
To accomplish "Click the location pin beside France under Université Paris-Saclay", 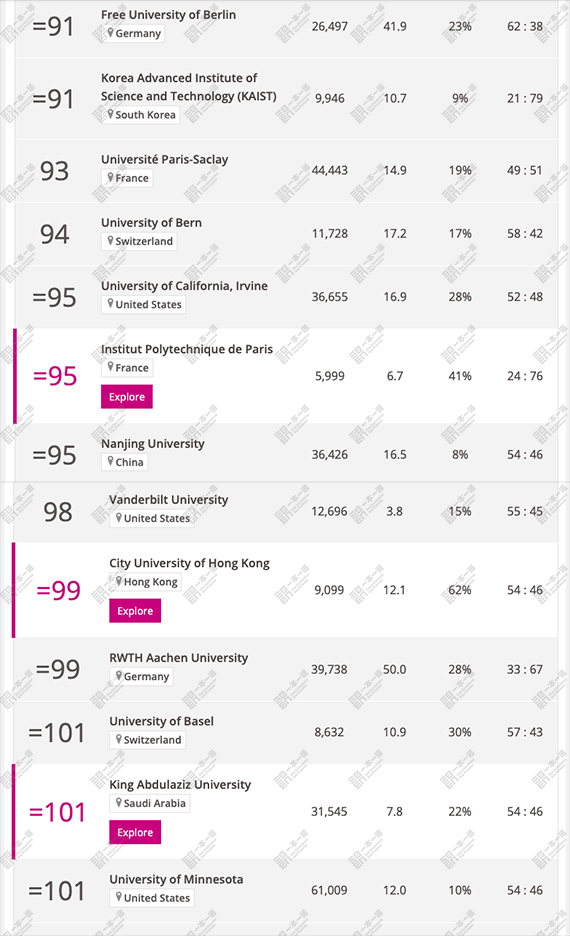I will 110,177.
